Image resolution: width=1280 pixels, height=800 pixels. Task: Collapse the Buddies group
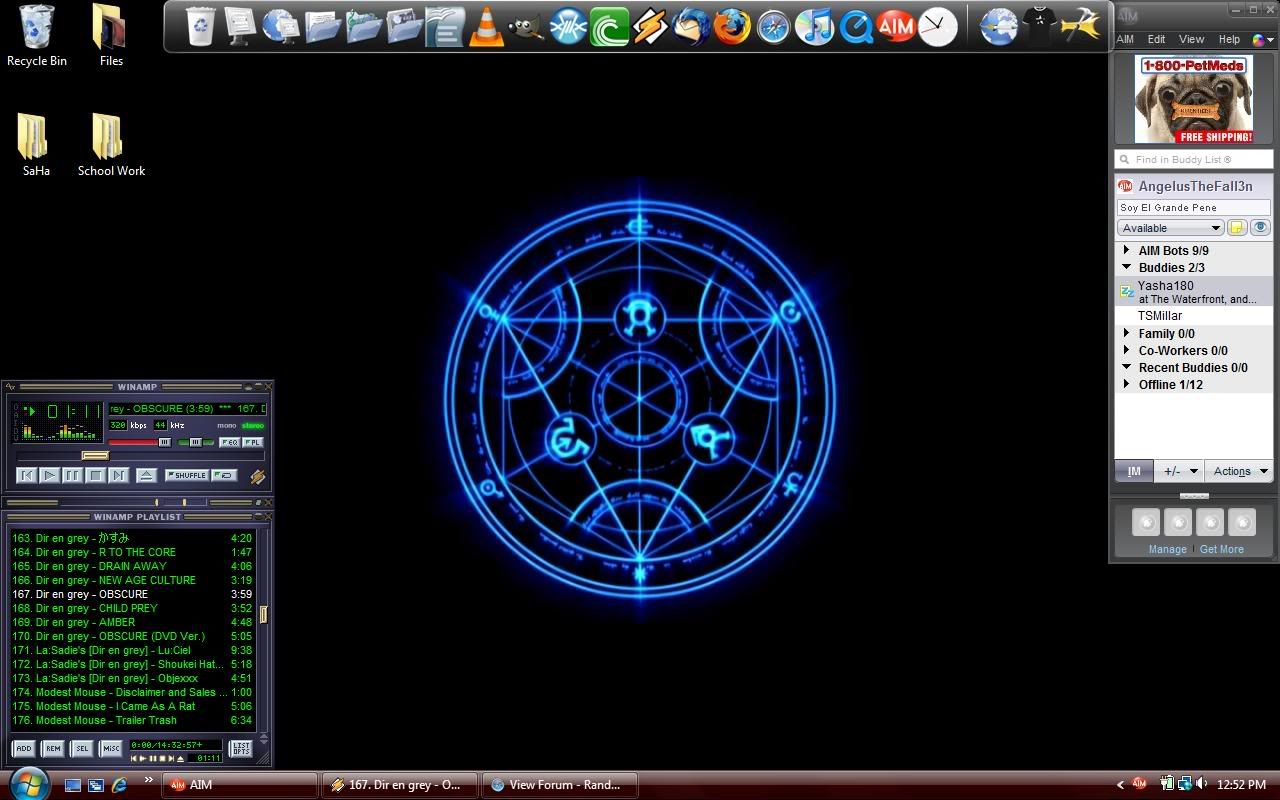tap(1127, 268)
